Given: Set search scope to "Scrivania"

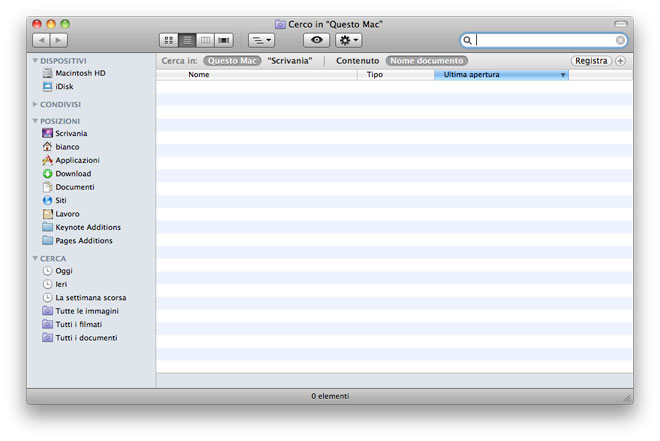Looking at the screenshot, I should (x=290, y=61).
